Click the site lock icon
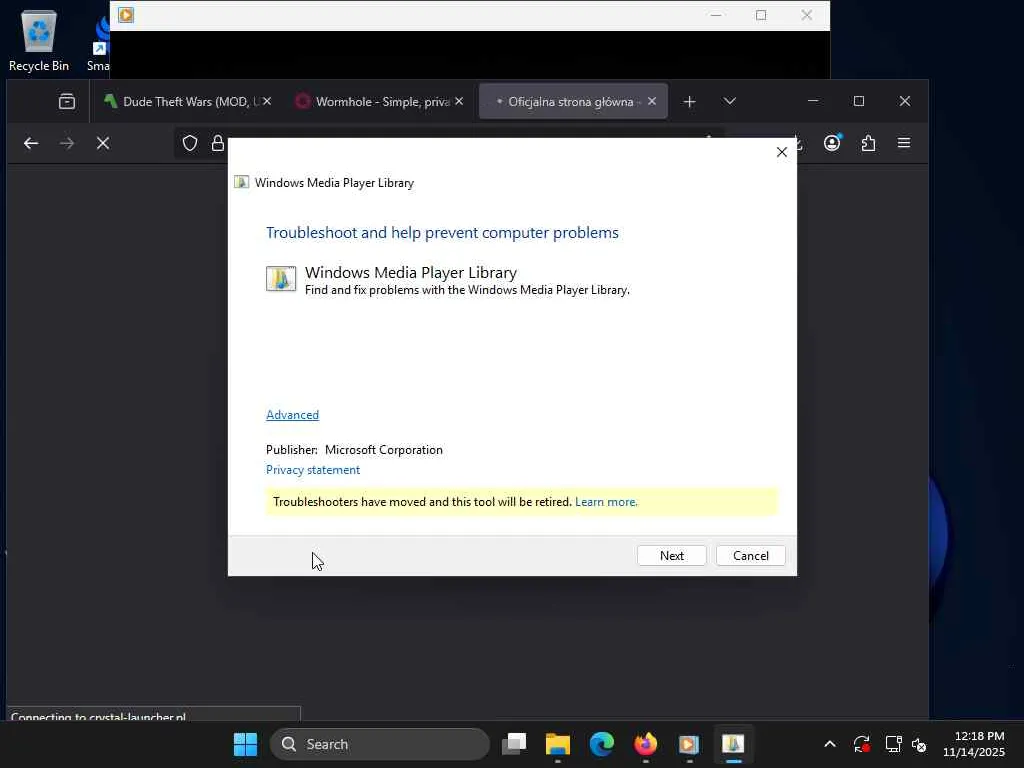 (x=218, y=143)
